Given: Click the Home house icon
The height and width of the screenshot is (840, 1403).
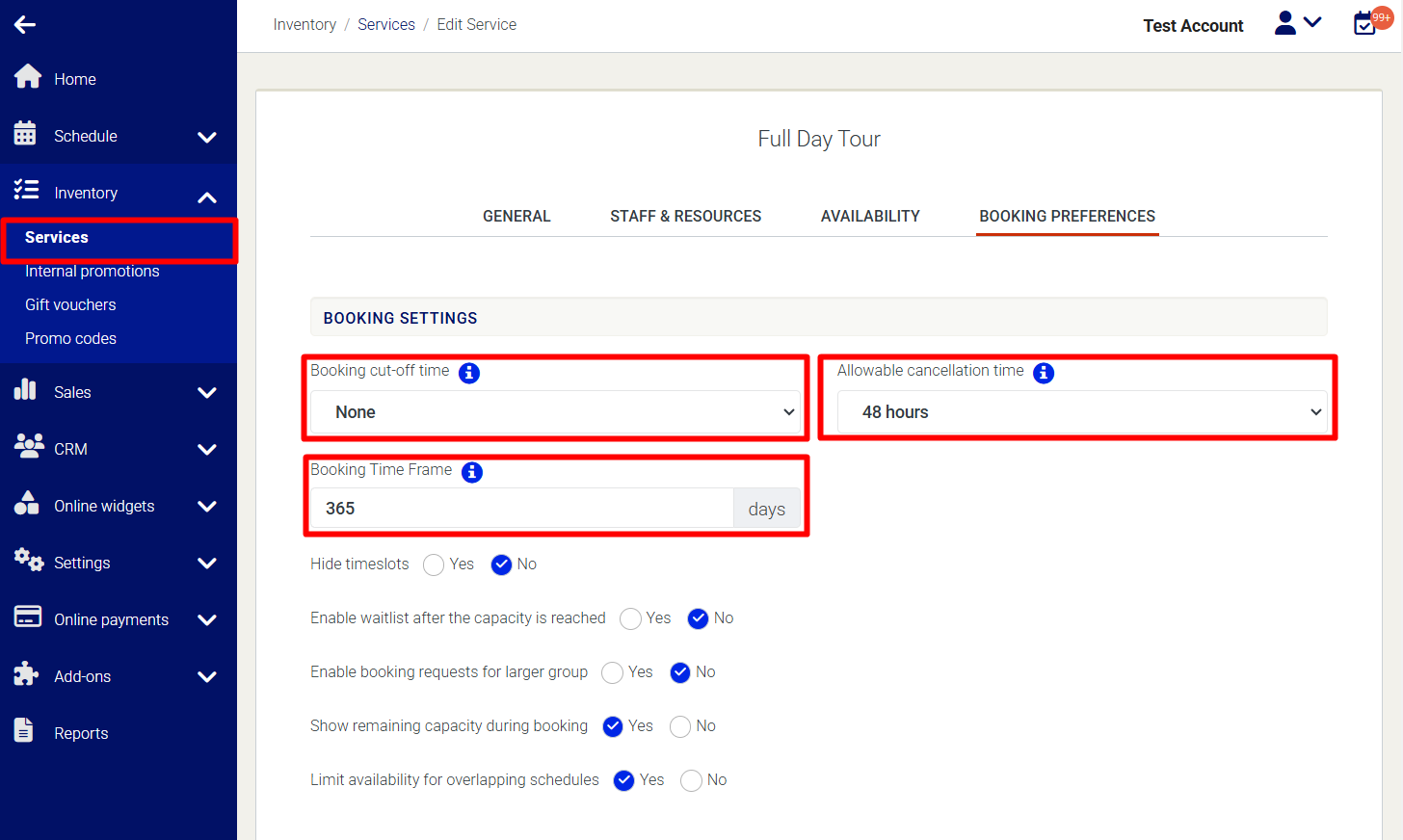Looking at the screenshot, I should point(28,77).
